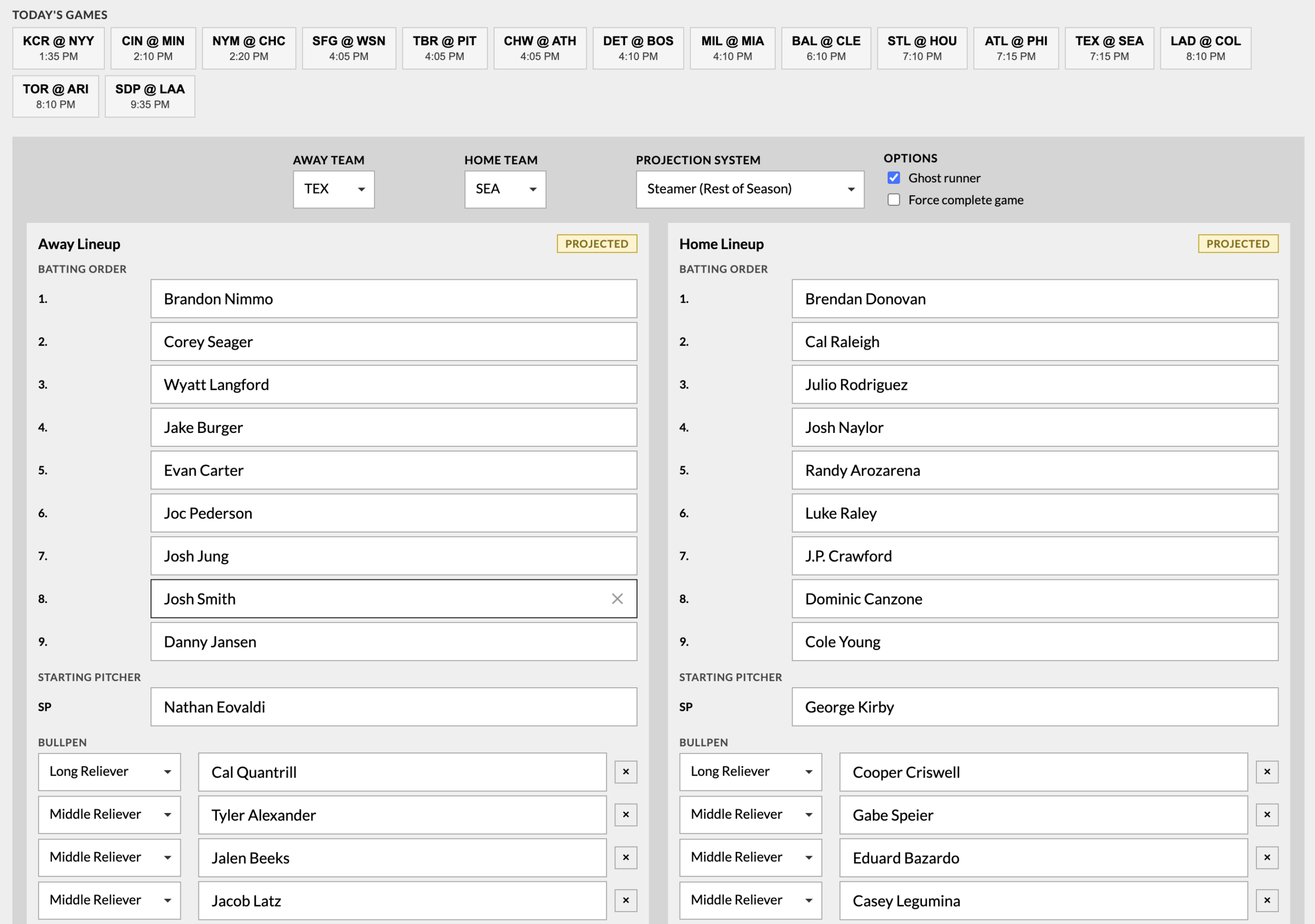The height and width of the screenshot is (924, 1315).
Task: Remove Casey Legumina from bullpen
Action: click(1266, 900)
